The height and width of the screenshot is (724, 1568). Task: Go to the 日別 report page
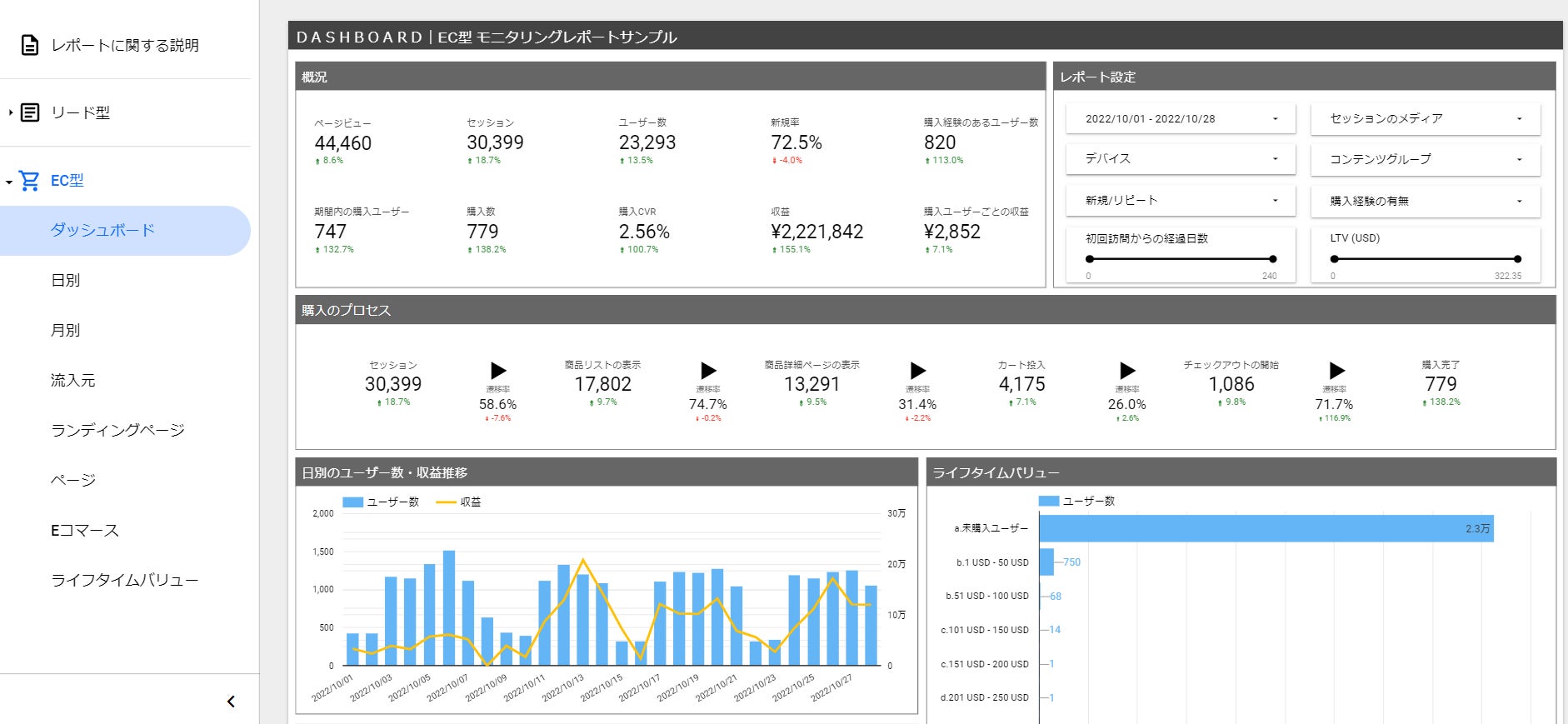click(66, 280)
